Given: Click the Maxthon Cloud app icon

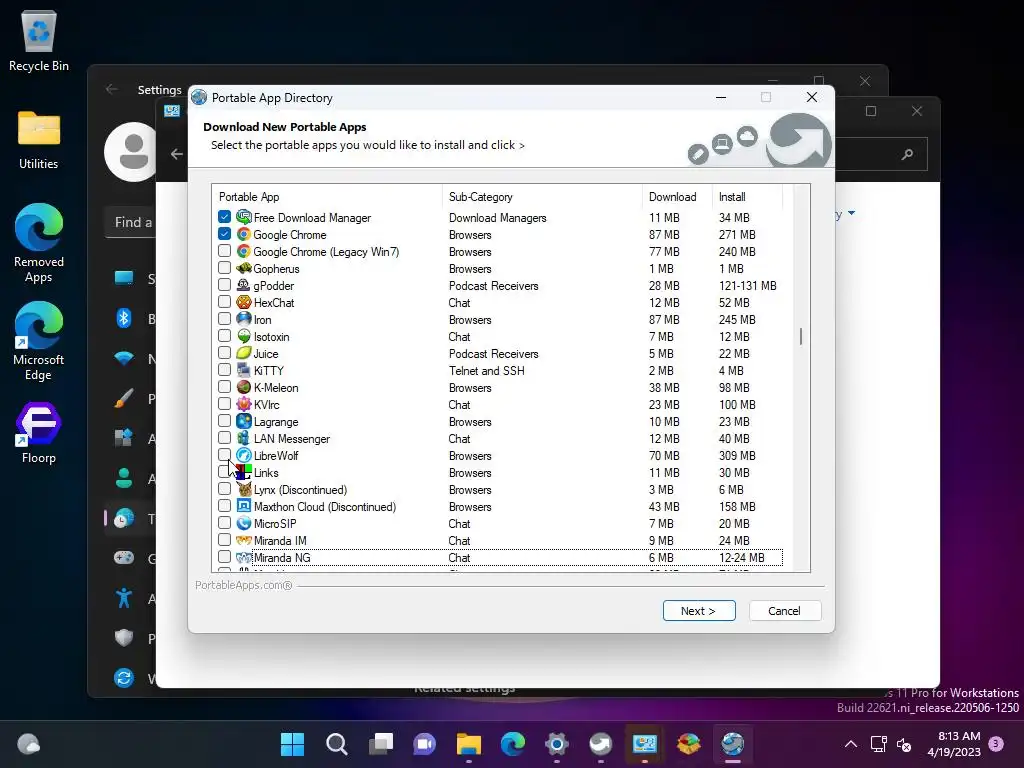Looking at the screenshot, I should 244,506.
